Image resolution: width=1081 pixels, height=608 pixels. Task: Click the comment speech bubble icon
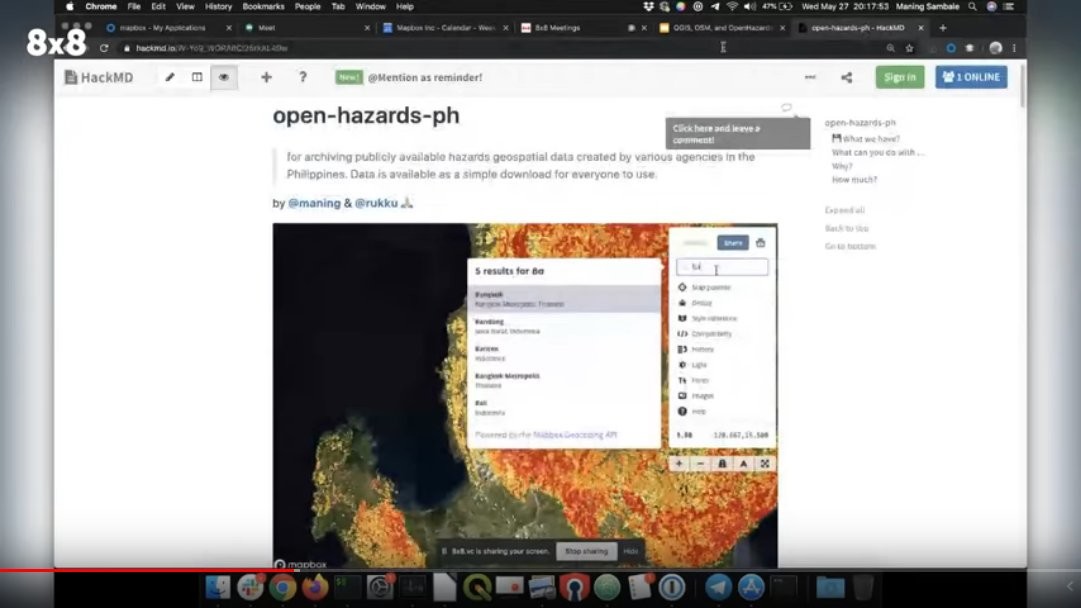point(786,108)
